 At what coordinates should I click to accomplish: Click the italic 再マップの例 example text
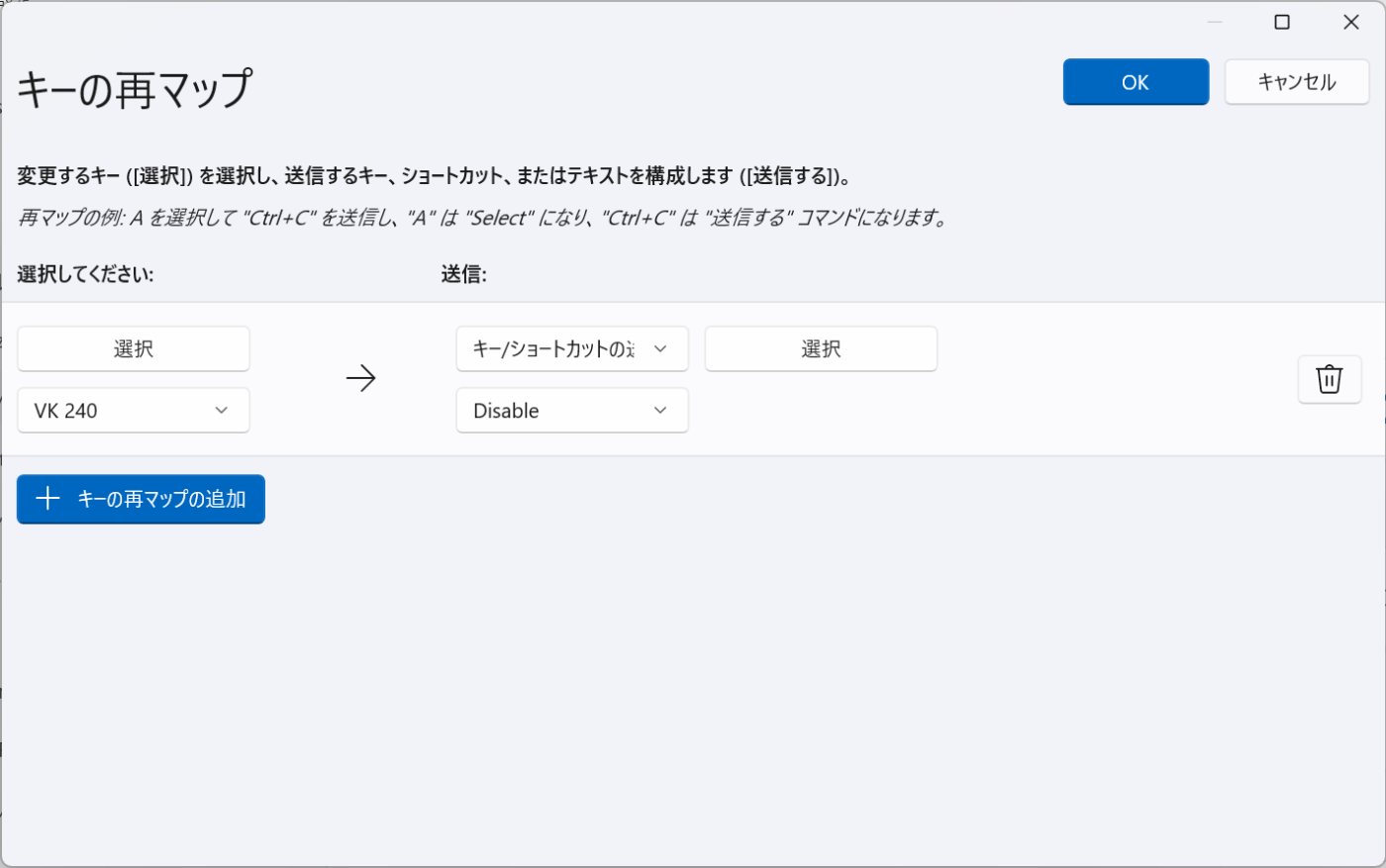pyautogui.click(x=483, y=218)
